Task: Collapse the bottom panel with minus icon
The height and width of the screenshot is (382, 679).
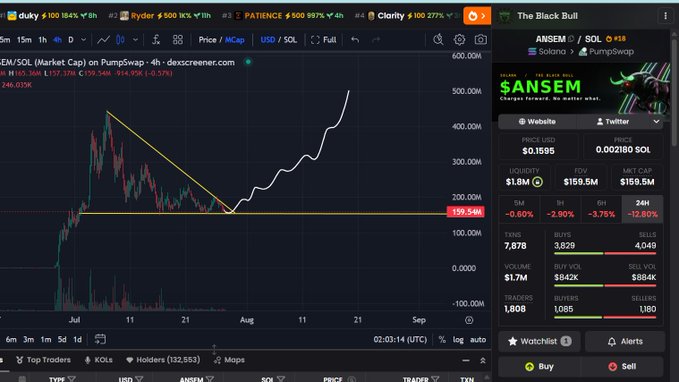Action: click(466, 360)
